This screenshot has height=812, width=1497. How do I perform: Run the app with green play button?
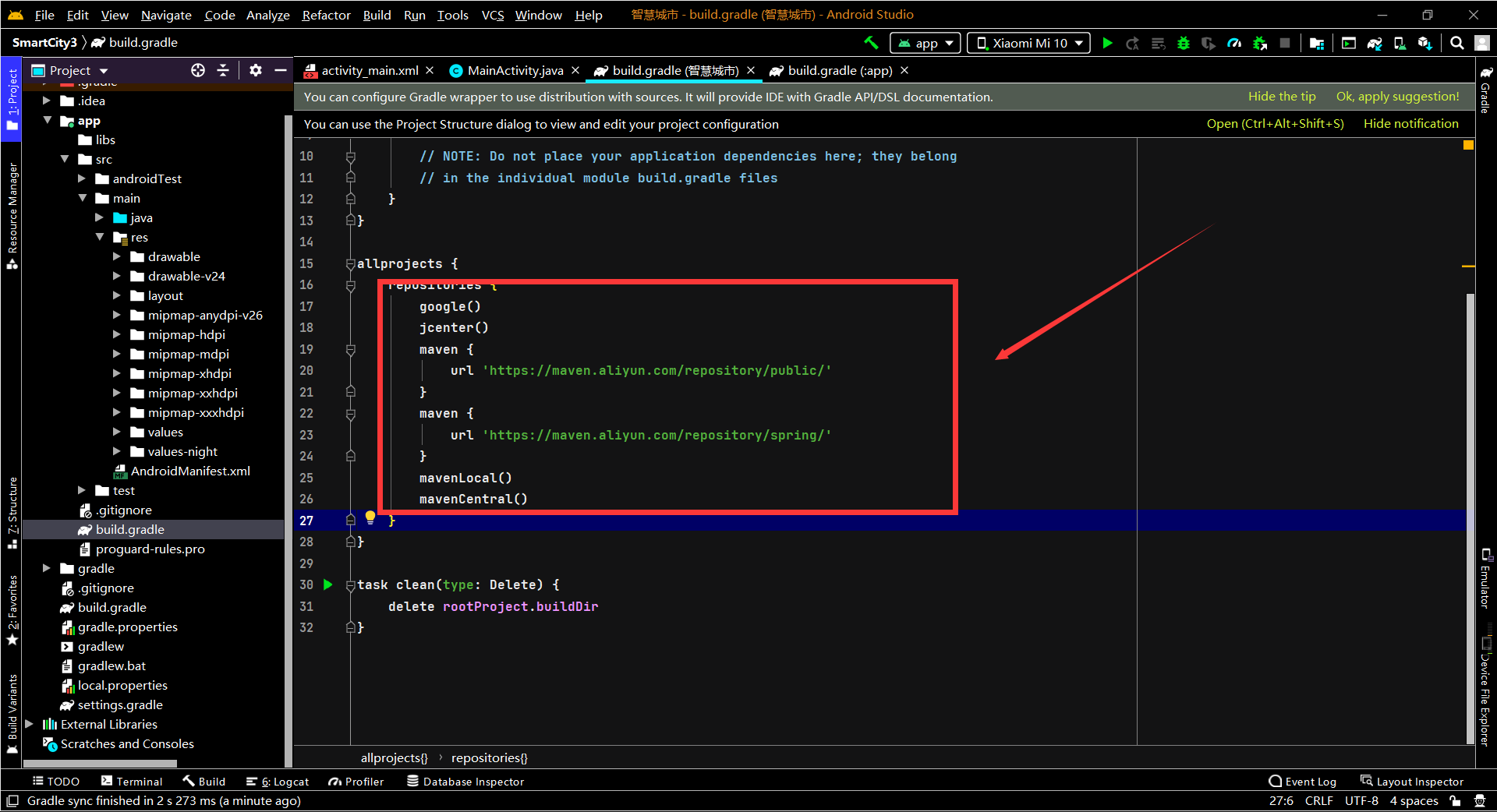tap(1107, 43)
